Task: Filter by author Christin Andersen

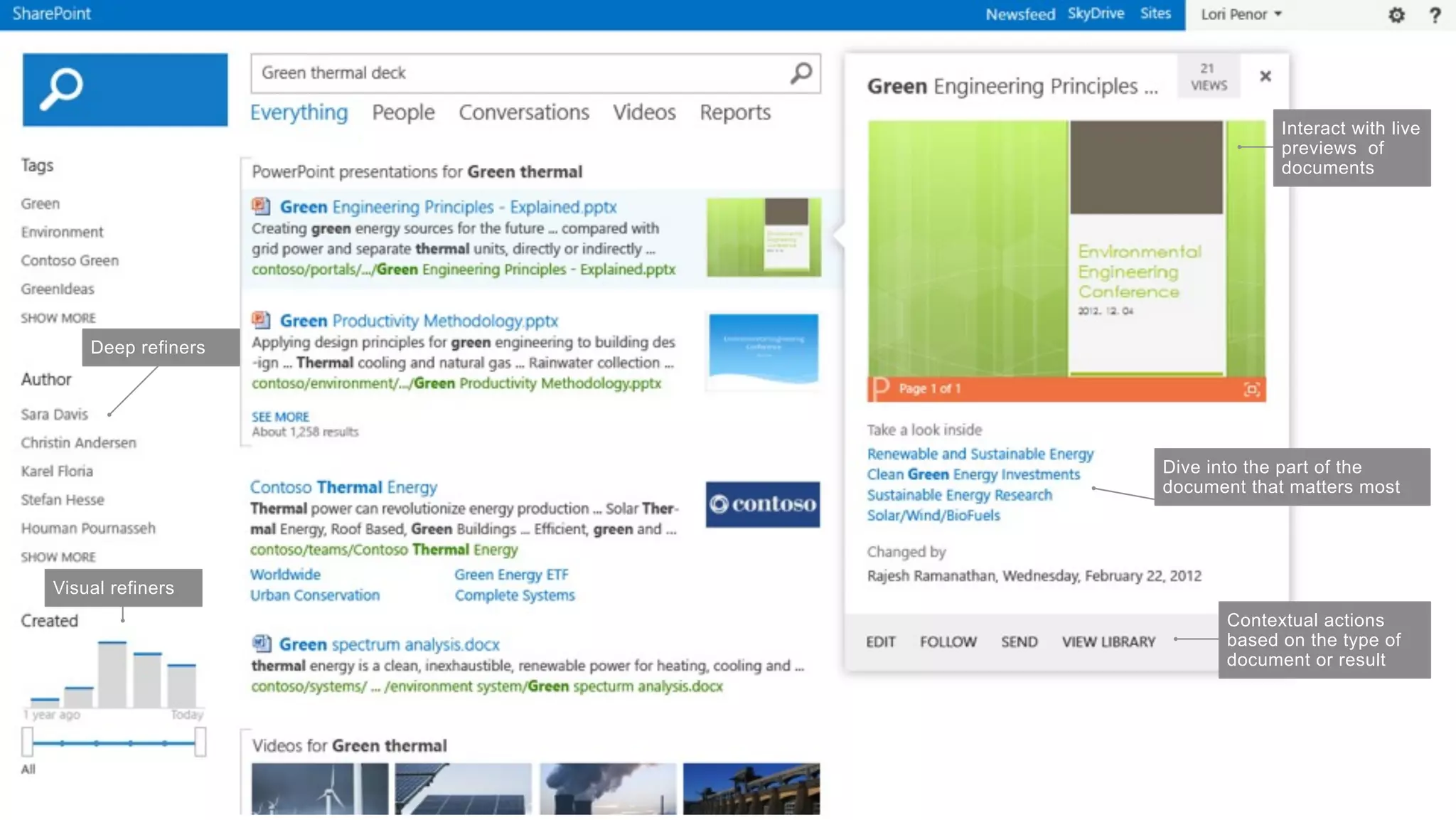Action: 78,442
